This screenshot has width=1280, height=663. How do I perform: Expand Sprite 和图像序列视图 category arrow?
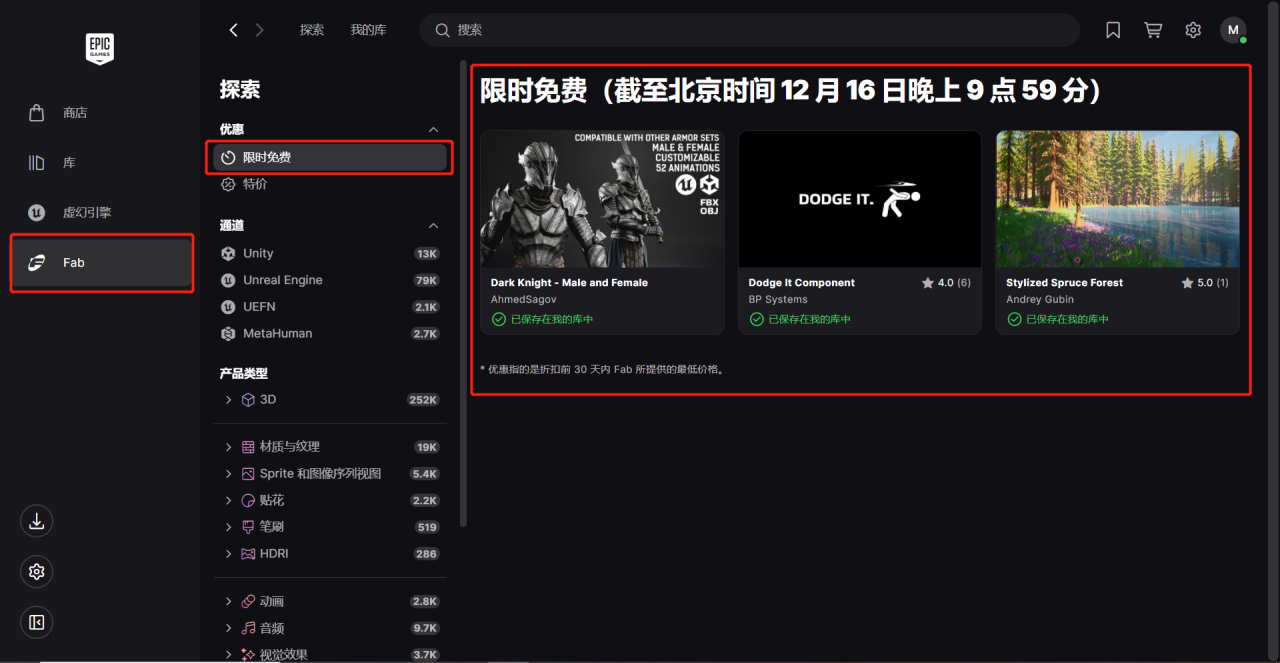pos(228,474)
